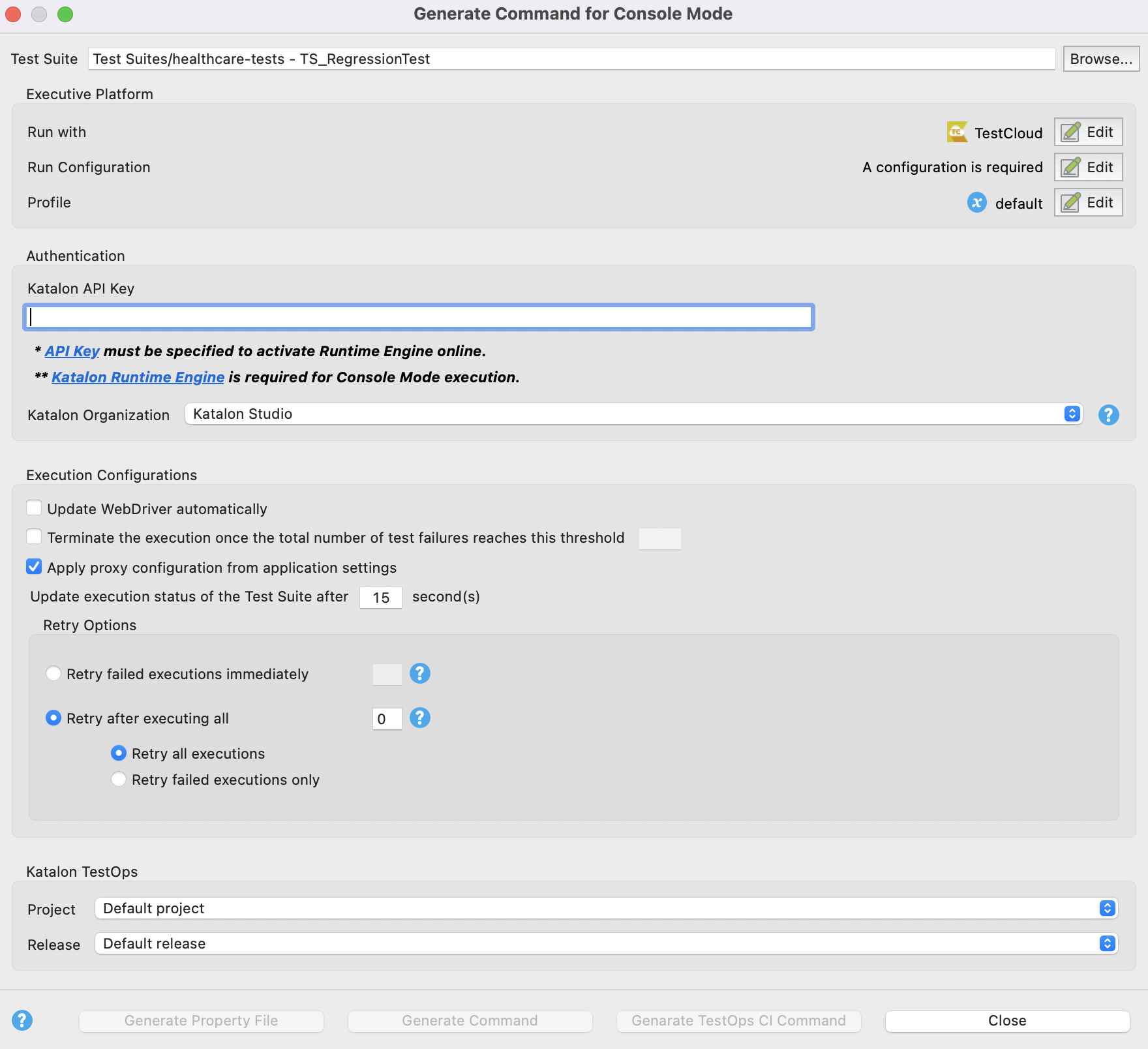Enable Update WebDriver automatically
The width and height of the screenshot is (1148, 1049).
click(34, 508)
